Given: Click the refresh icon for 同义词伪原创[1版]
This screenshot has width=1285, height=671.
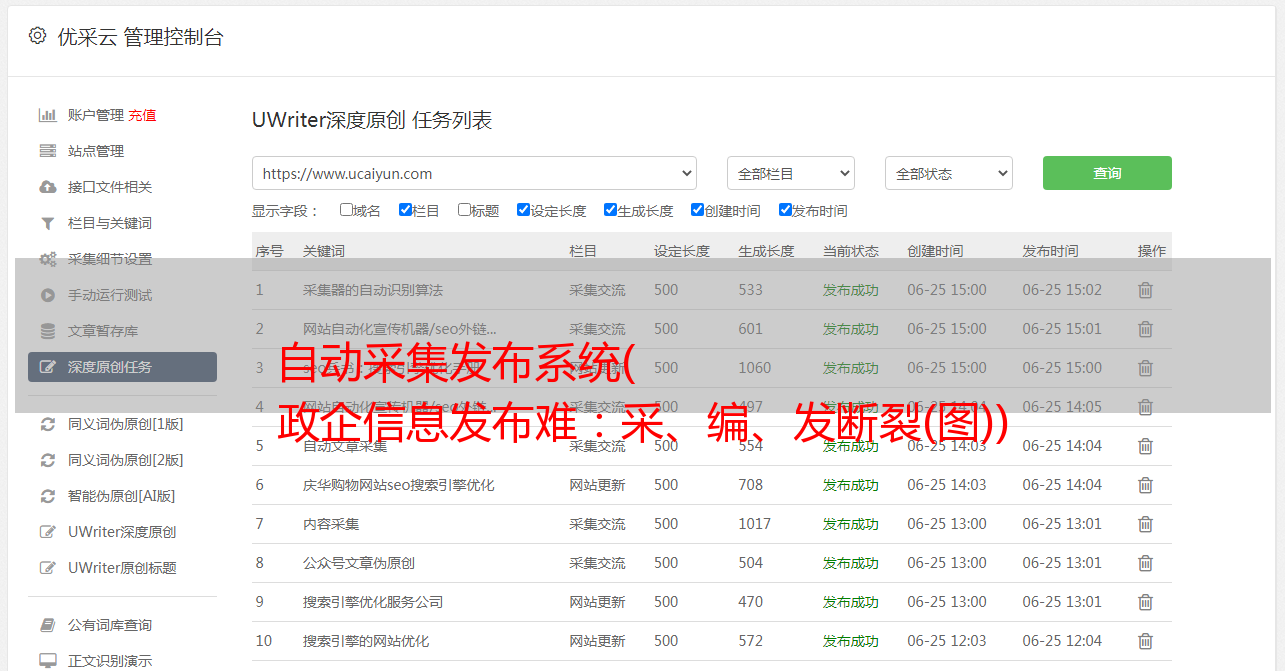Looking at the screenshot, I should [x=47, y=424].
